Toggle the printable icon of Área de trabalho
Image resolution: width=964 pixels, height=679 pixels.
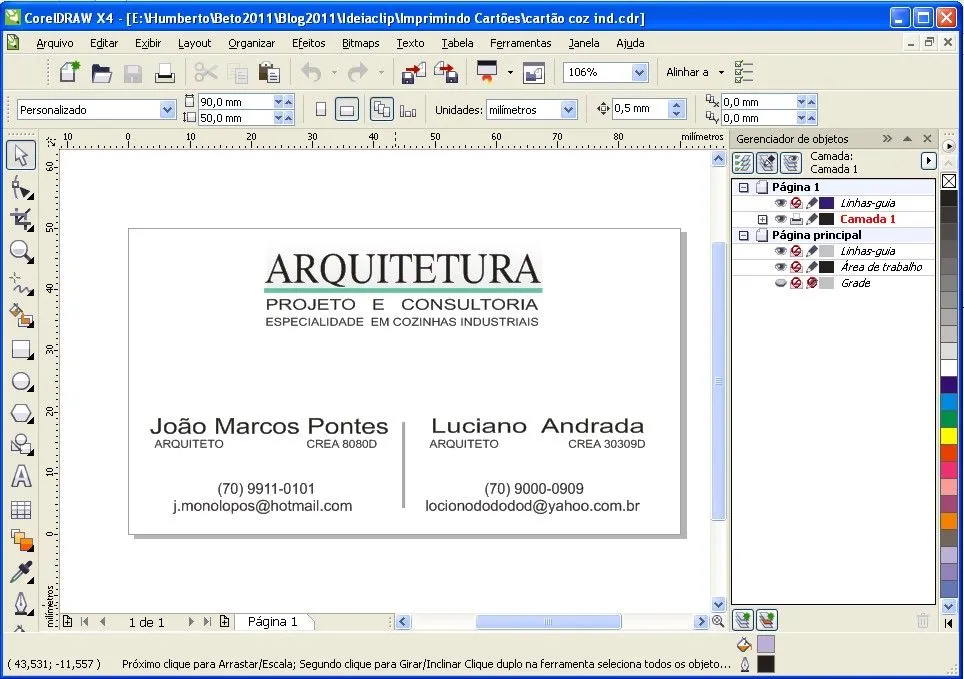click(796, 267)
